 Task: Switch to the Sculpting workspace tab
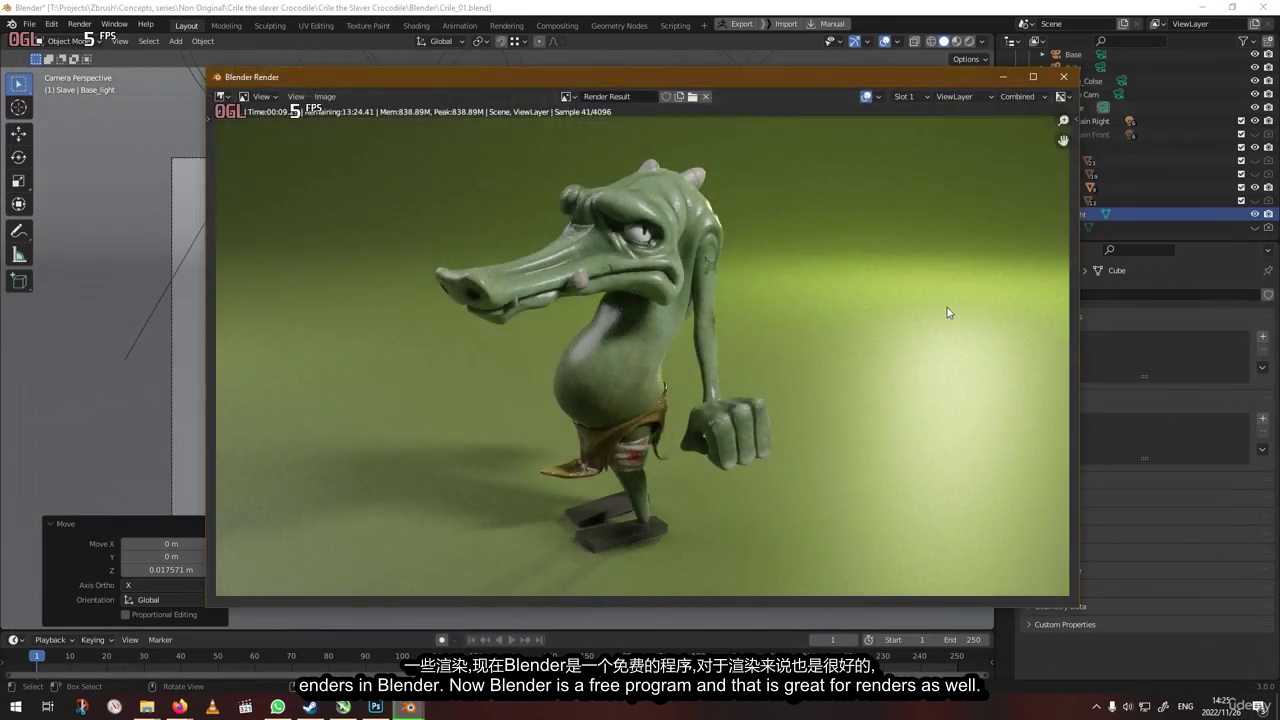pyautogui.click(x=270, y=26)
